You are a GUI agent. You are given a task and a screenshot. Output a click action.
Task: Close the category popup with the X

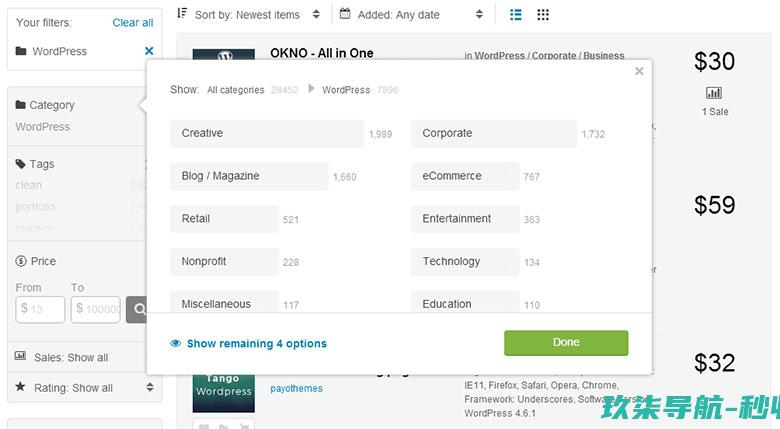639,71
